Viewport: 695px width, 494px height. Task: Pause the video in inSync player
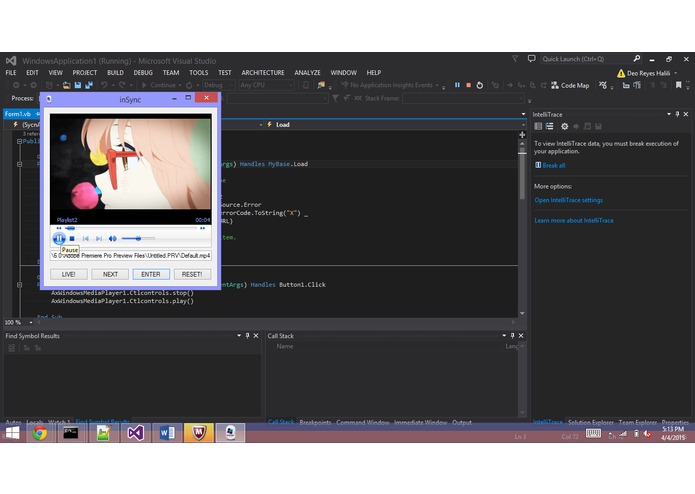coord(59,239)
